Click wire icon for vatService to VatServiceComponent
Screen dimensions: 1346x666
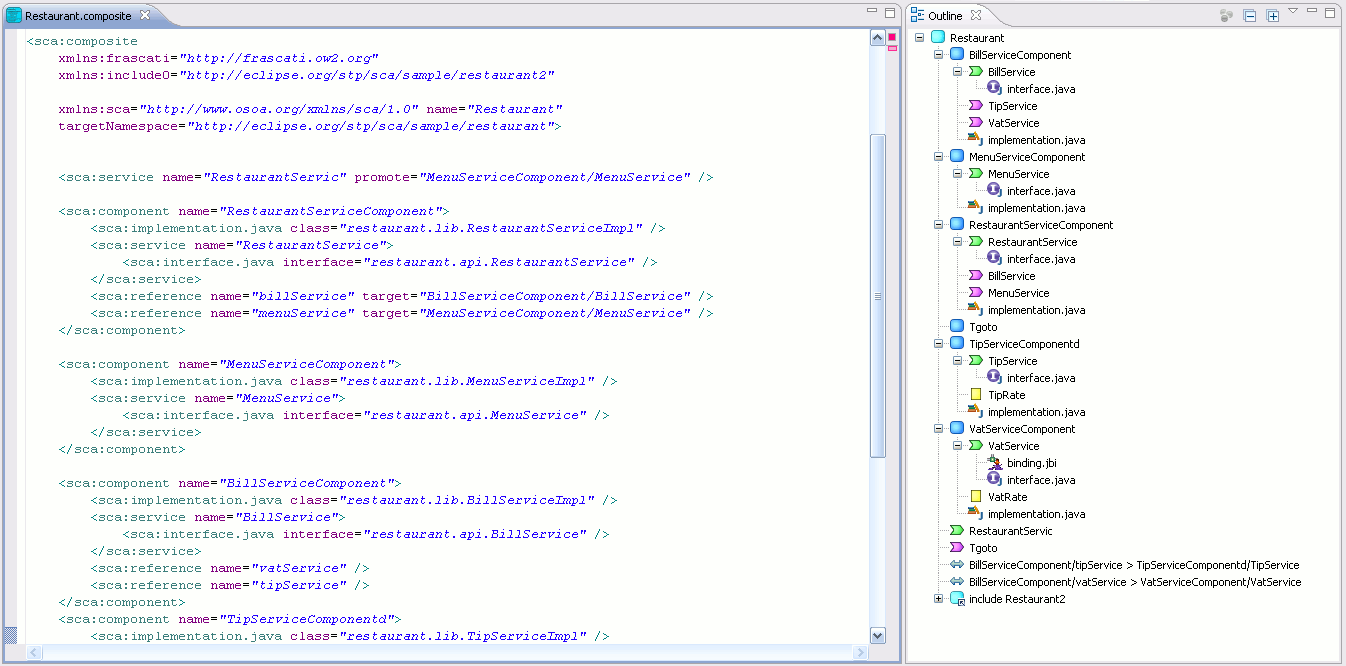pyautogui.click(x=957, y=582)
